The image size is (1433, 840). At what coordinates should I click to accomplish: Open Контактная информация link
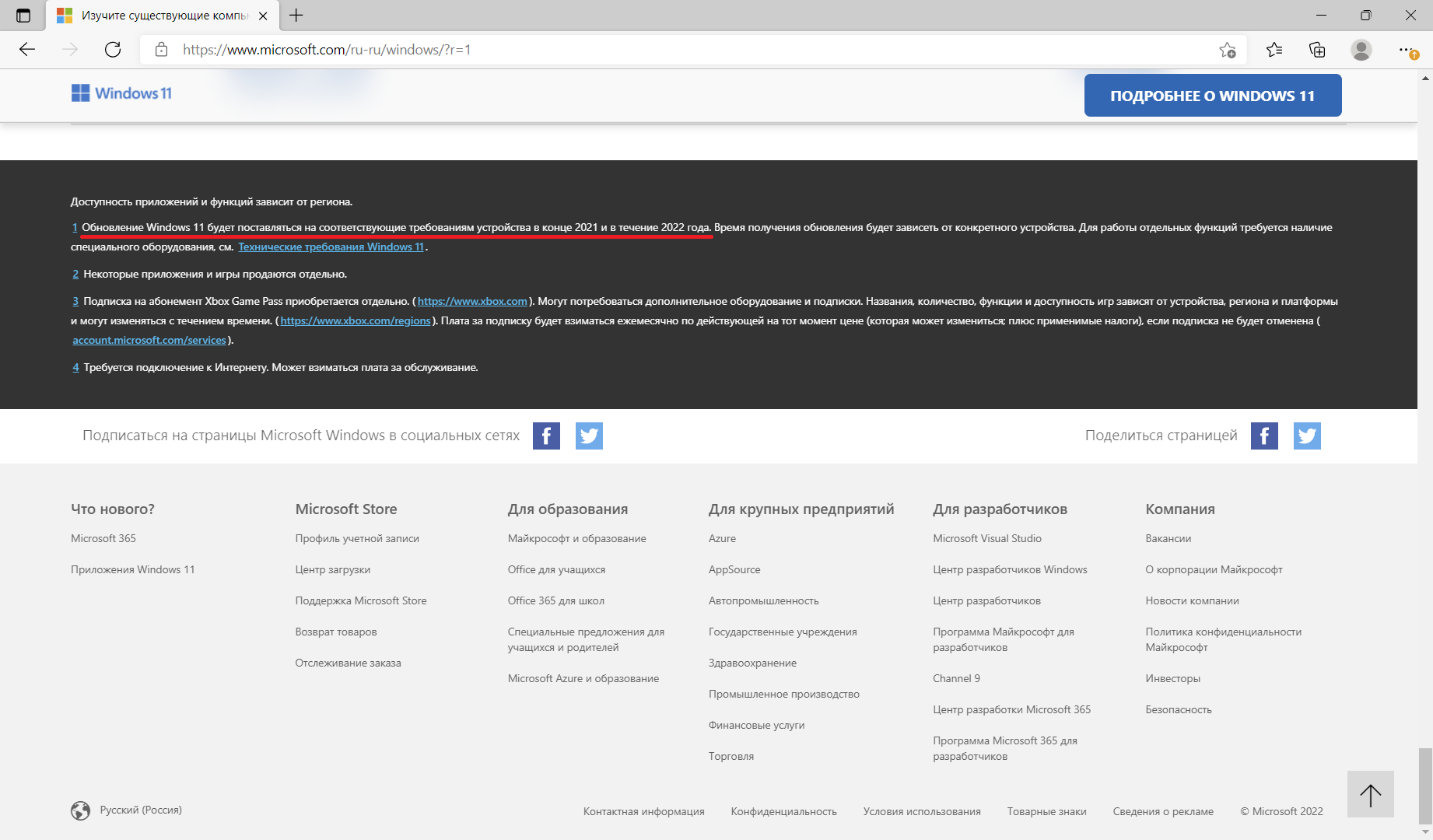(644, 811)
